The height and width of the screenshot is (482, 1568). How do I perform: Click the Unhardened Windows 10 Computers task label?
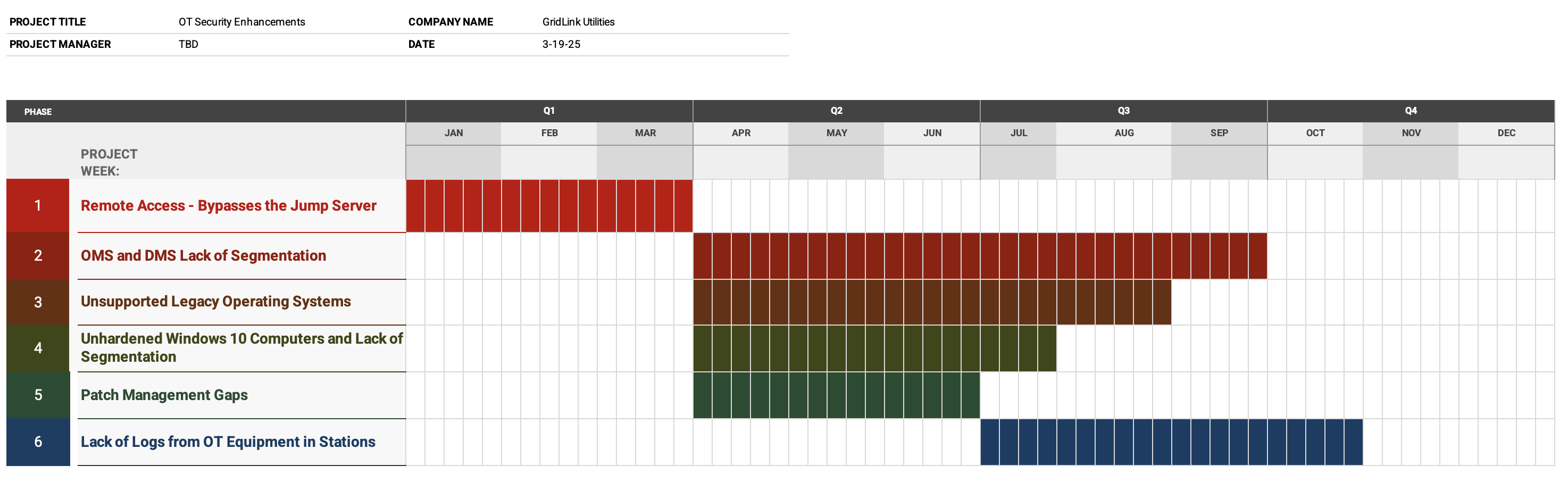click(241, 347)
